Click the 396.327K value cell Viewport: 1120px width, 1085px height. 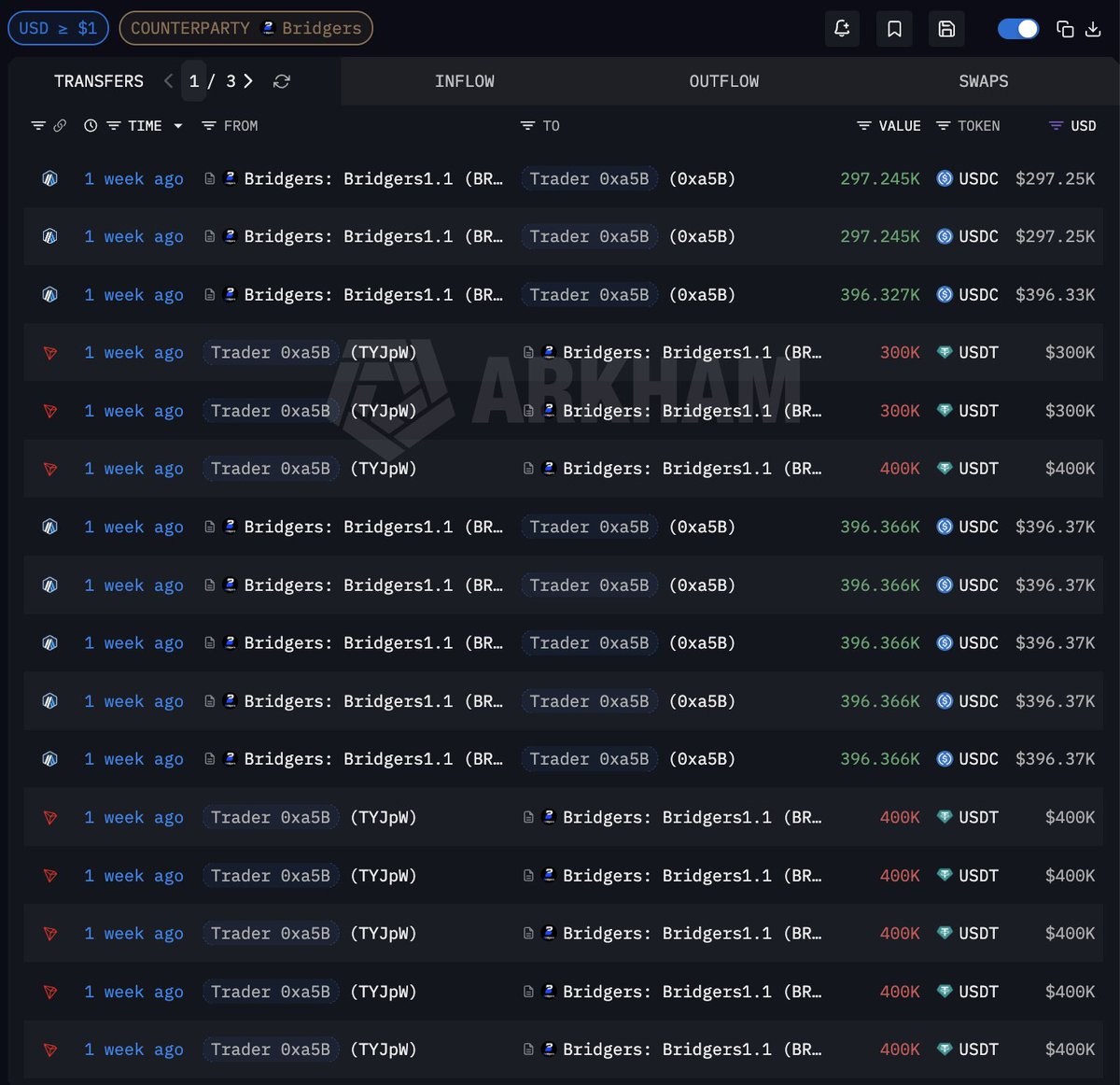(879, 295)
